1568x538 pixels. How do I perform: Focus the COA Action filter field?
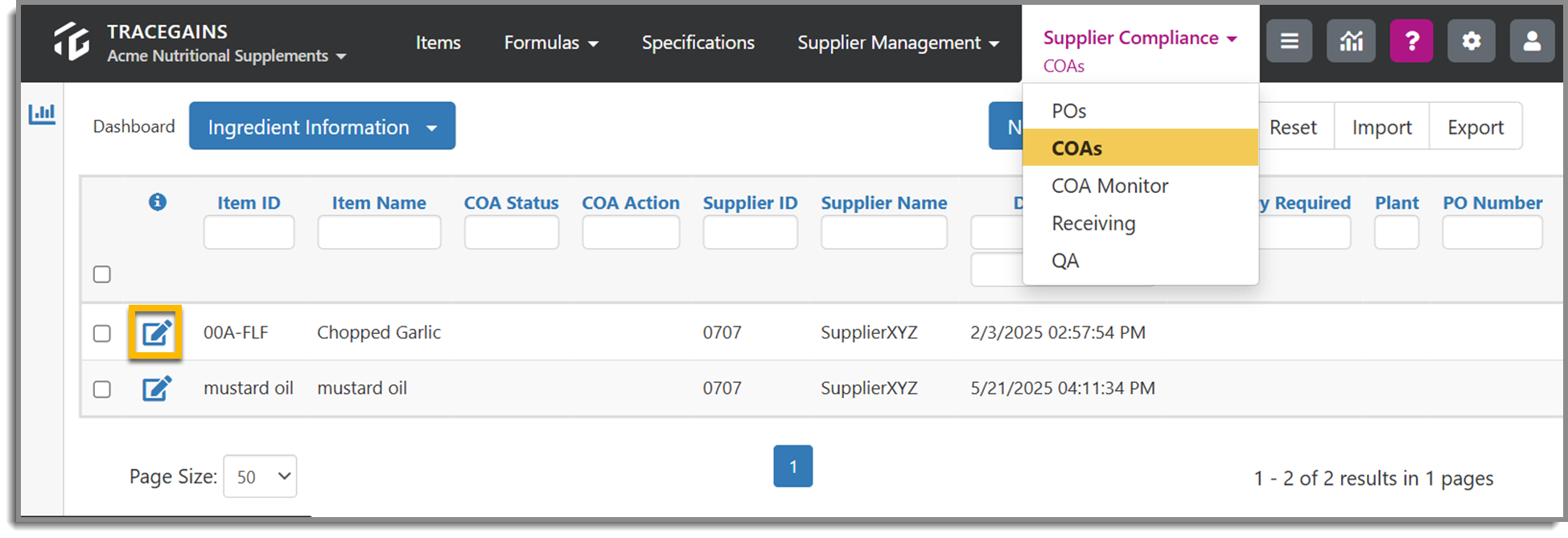coord(631,232)
